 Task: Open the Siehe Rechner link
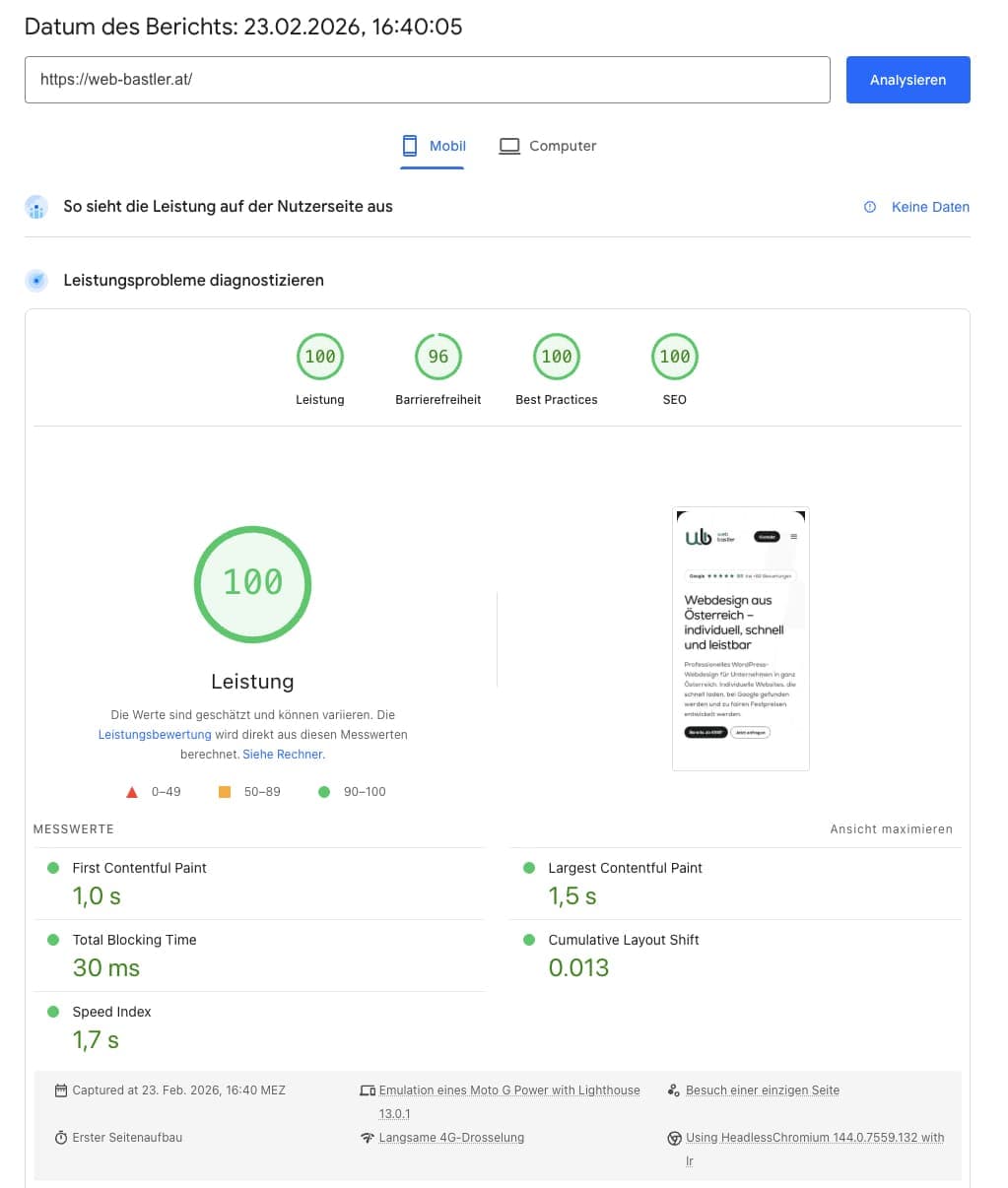point(283,755)
